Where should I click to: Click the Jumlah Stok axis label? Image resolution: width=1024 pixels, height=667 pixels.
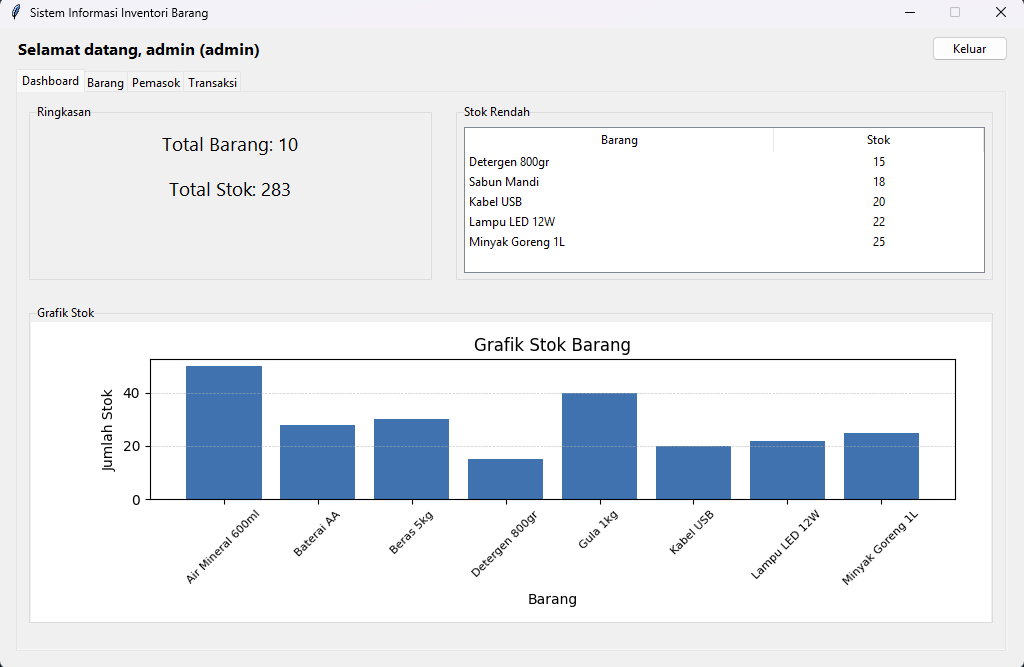(107, 430)
